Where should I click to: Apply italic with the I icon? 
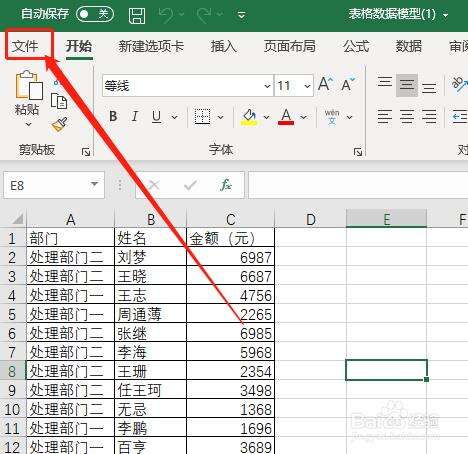[x=135, y=116]
